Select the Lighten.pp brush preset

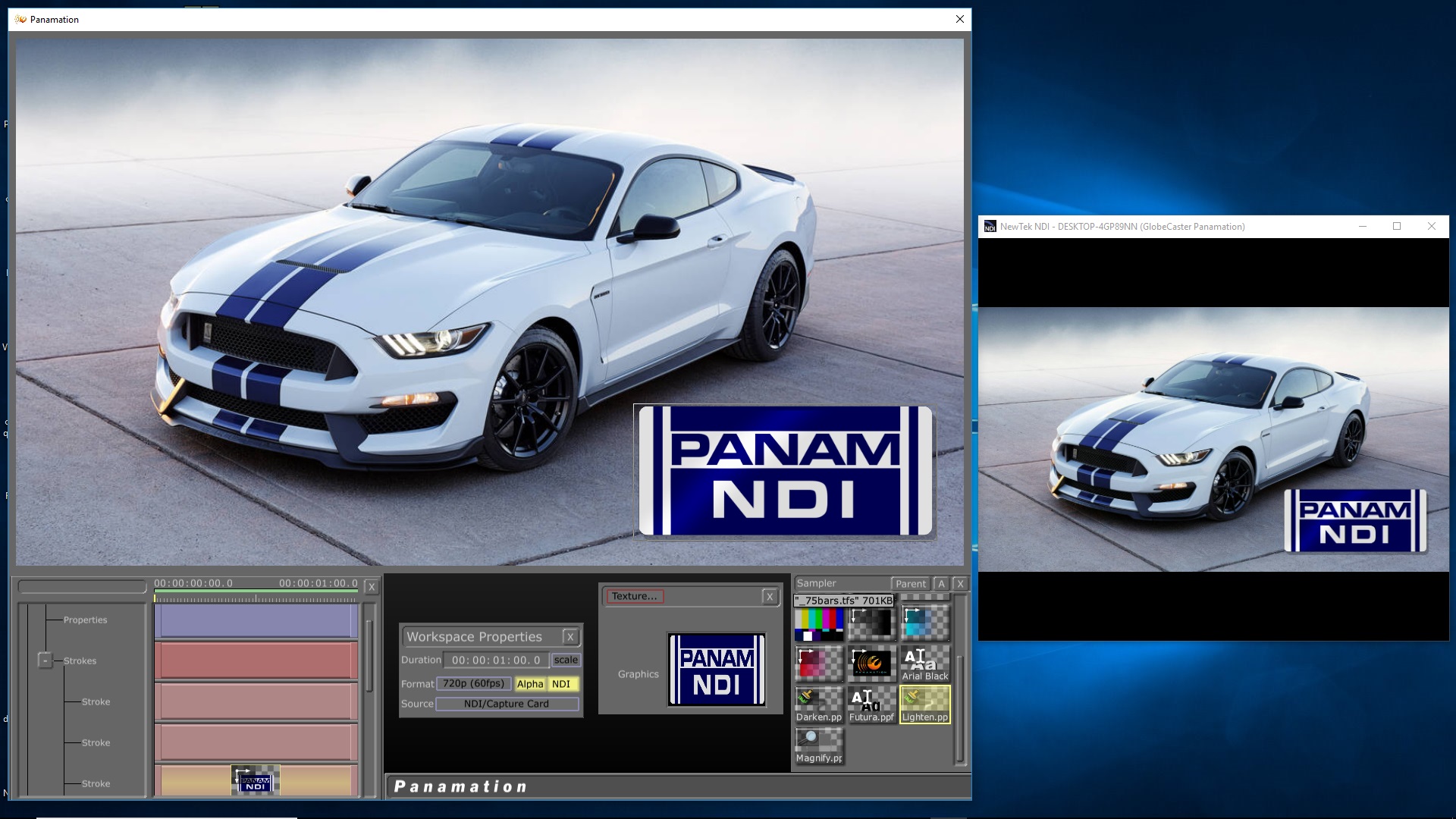924,705
